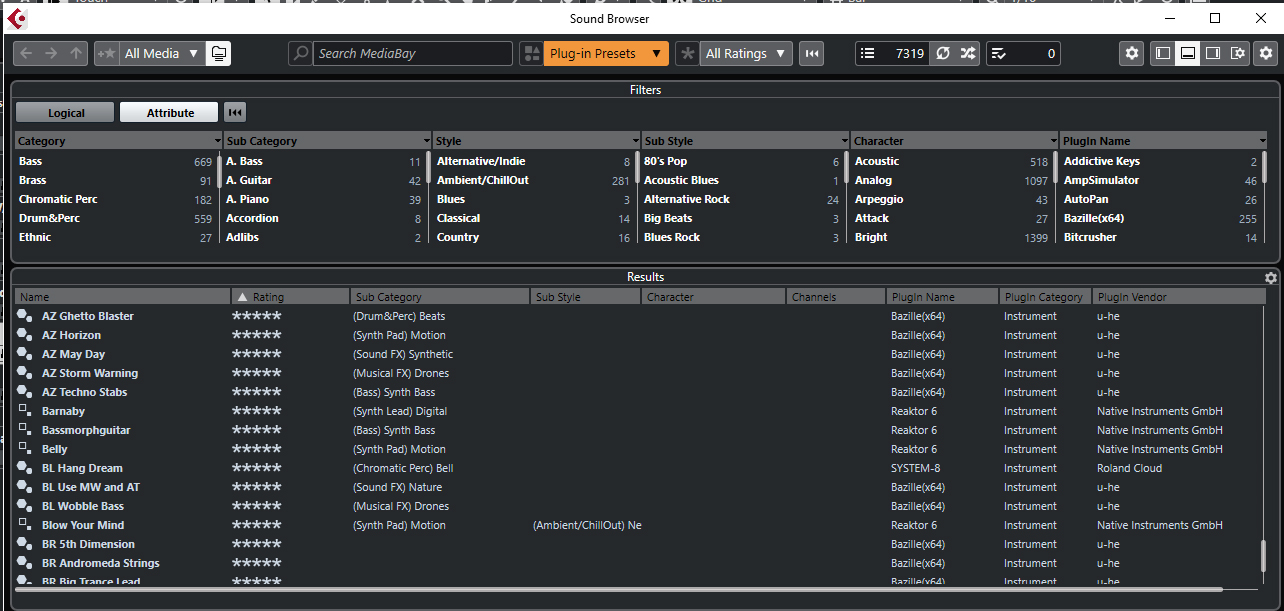Toggle the include subfolders folder icon
Image resolution: width=1284 pixels, height=611 pixels.
[219, 53]
